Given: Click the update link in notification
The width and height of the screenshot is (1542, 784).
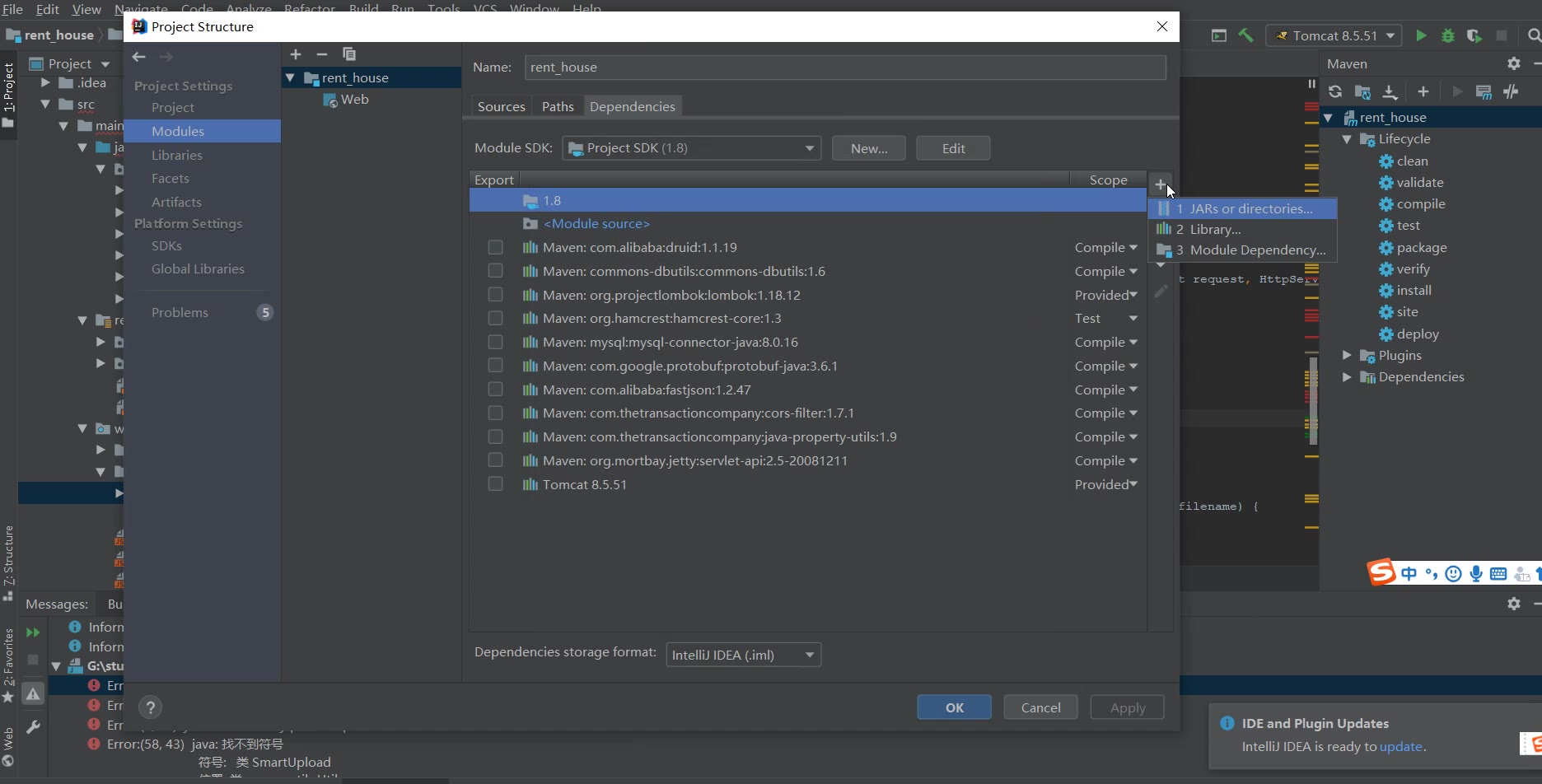Looking at the screenshot, I should coord(1400,746).
